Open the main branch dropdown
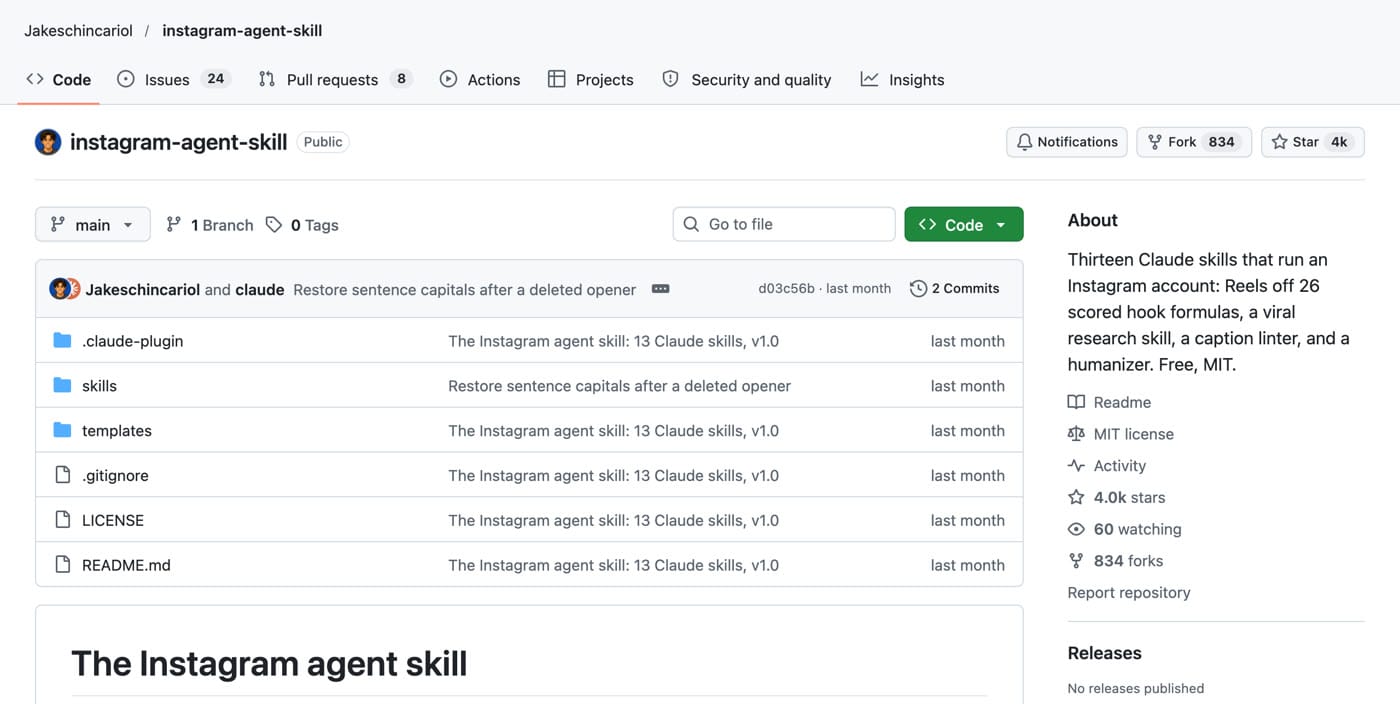Screen dimensions: 1400x704 [93, 225]
